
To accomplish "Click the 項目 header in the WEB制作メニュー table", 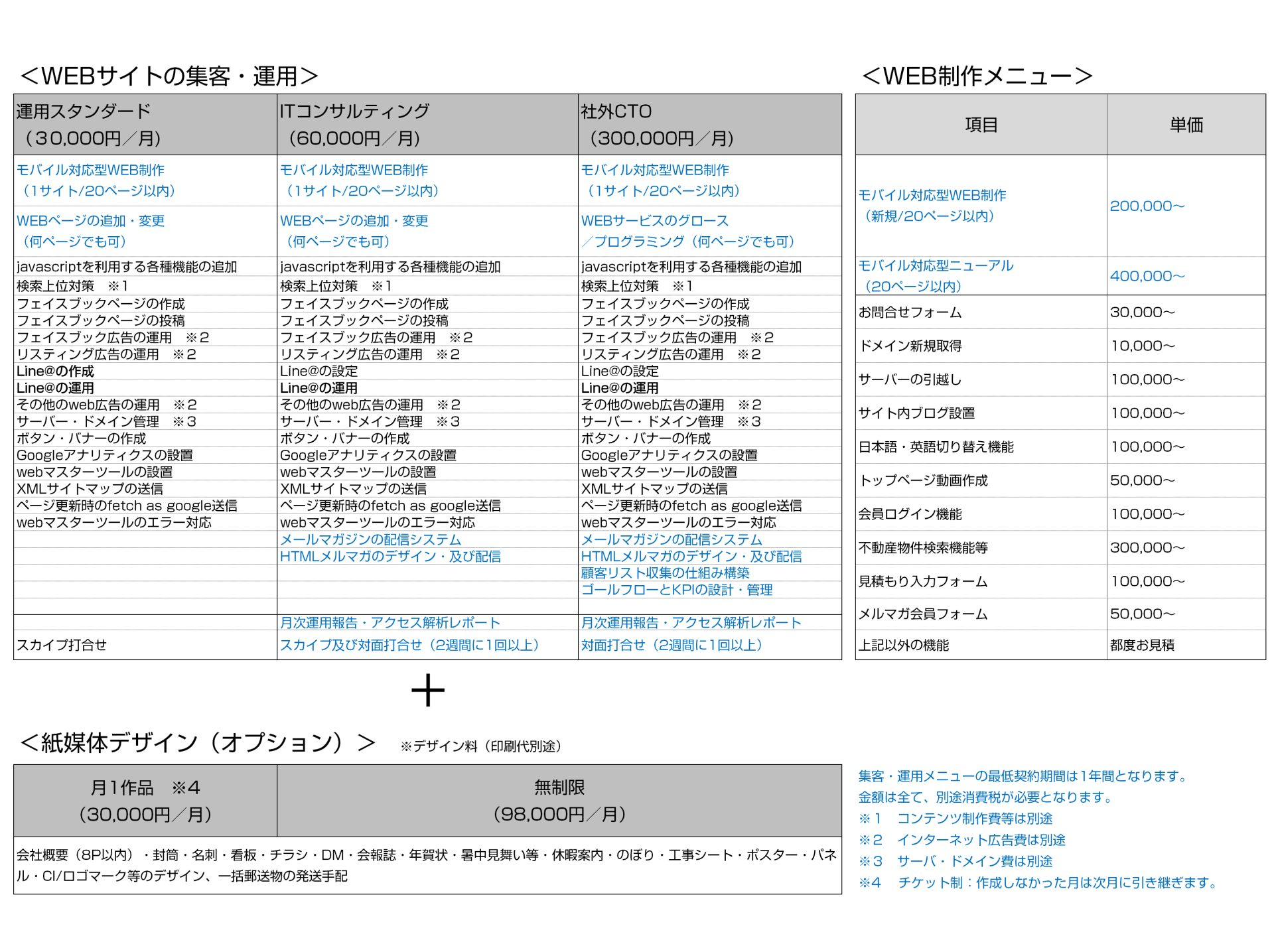I will pos(981,125).
